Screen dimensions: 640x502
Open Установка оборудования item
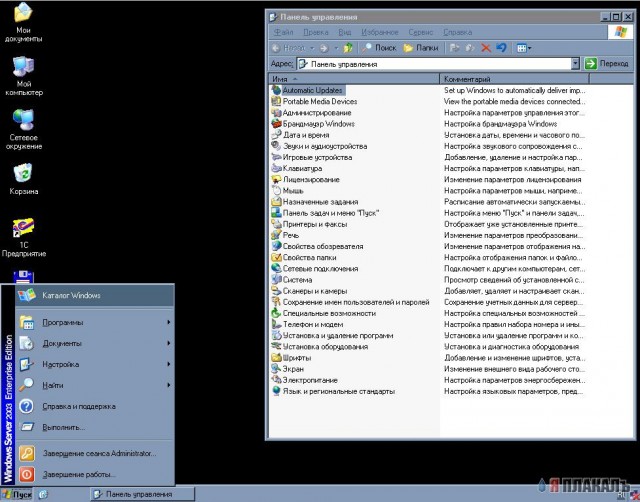(320, 347)
